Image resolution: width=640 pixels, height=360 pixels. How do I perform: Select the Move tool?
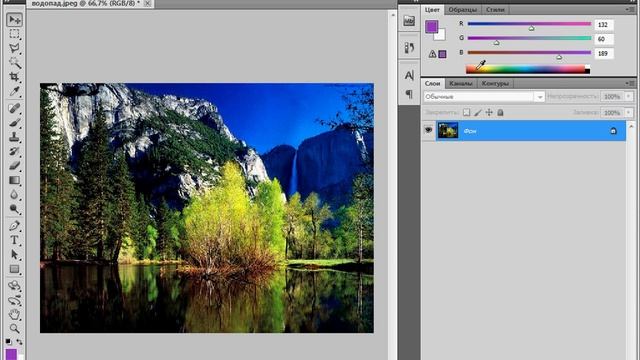tap(14, 20)
